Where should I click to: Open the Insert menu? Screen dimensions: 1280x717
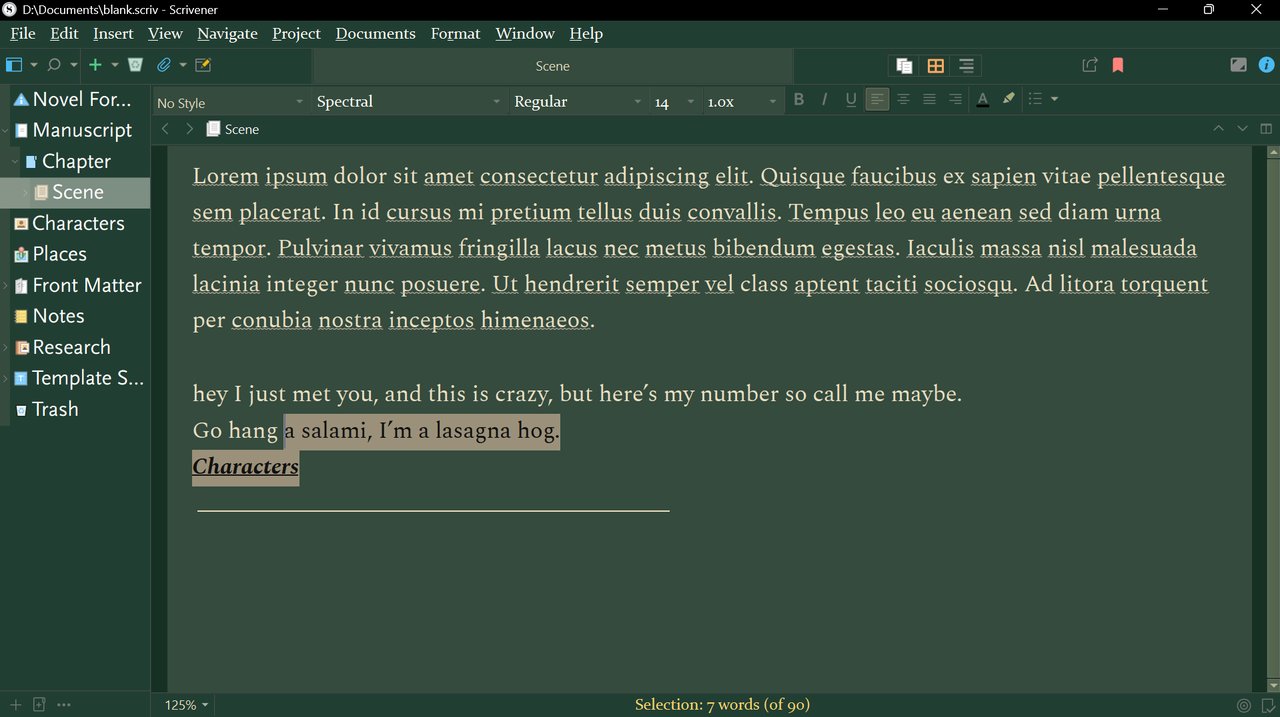click(x=113, y=33)
